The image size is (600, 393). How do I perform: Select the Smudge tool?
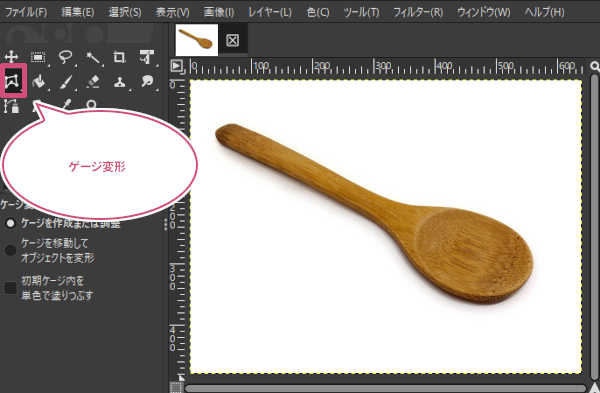(147, 82)
